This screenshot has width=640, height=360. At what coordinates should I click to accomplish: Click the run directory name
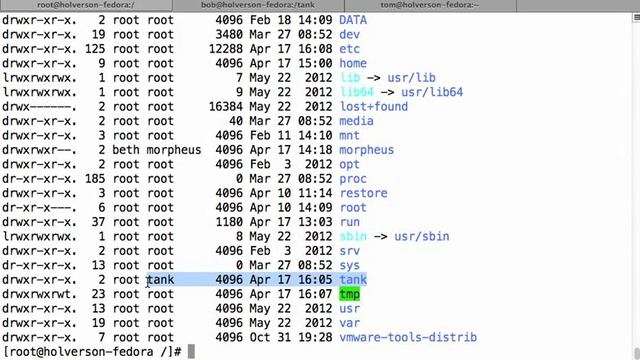349,222
